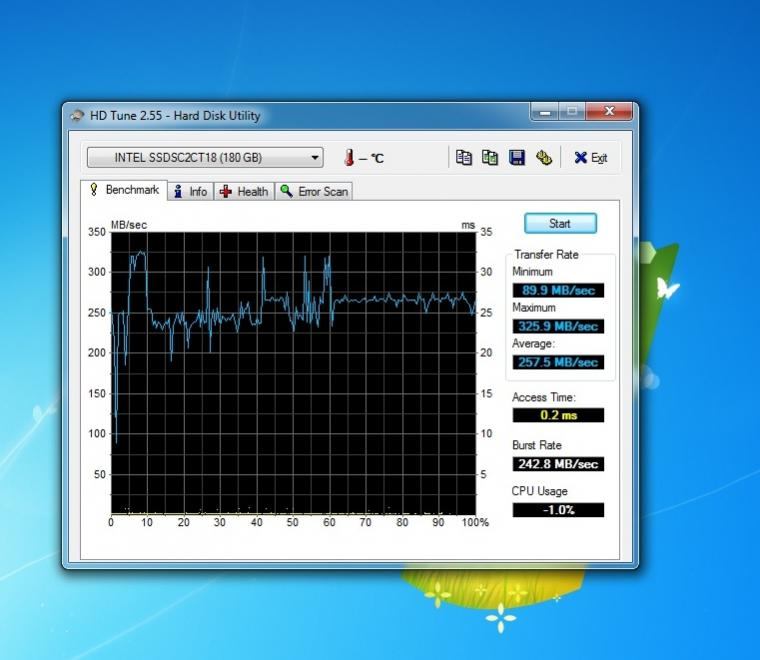Click the copy screenshot to clipboard icon
This screenshot has height=660, width=760.
coord(490,157)
